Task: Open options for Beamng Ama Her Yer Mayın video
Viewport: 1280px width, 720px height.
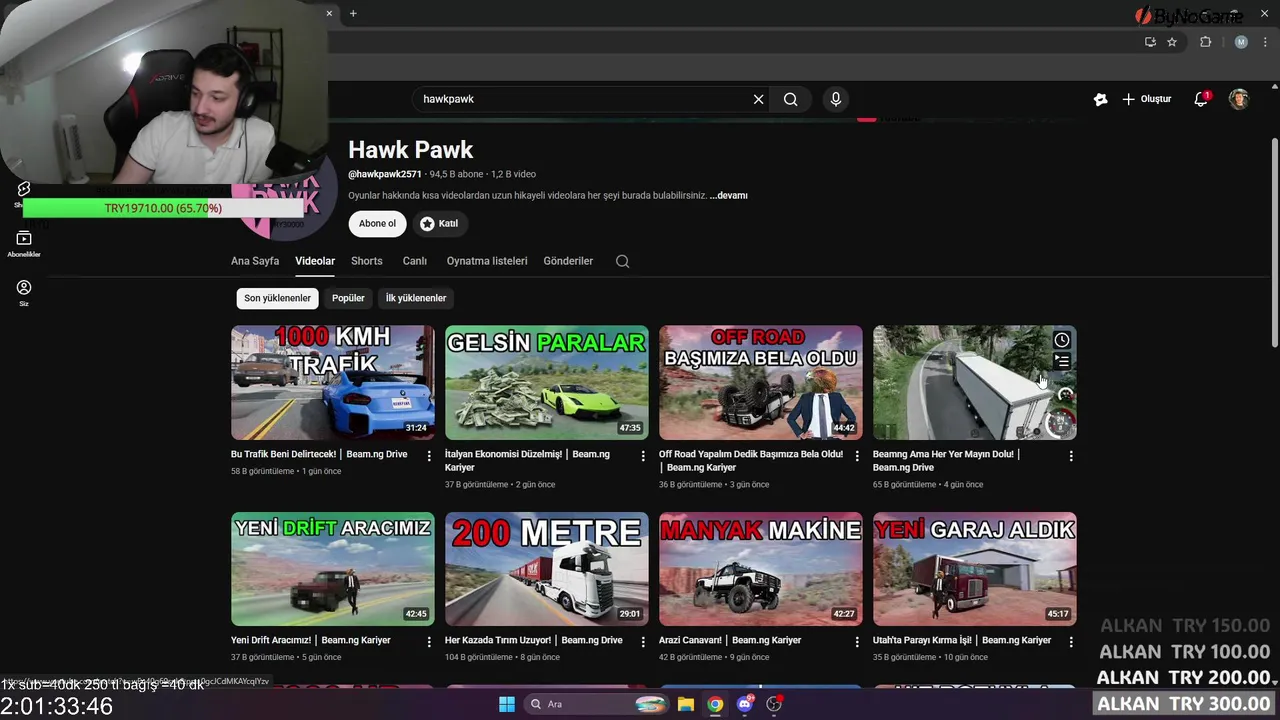Action: (1071, 456)
